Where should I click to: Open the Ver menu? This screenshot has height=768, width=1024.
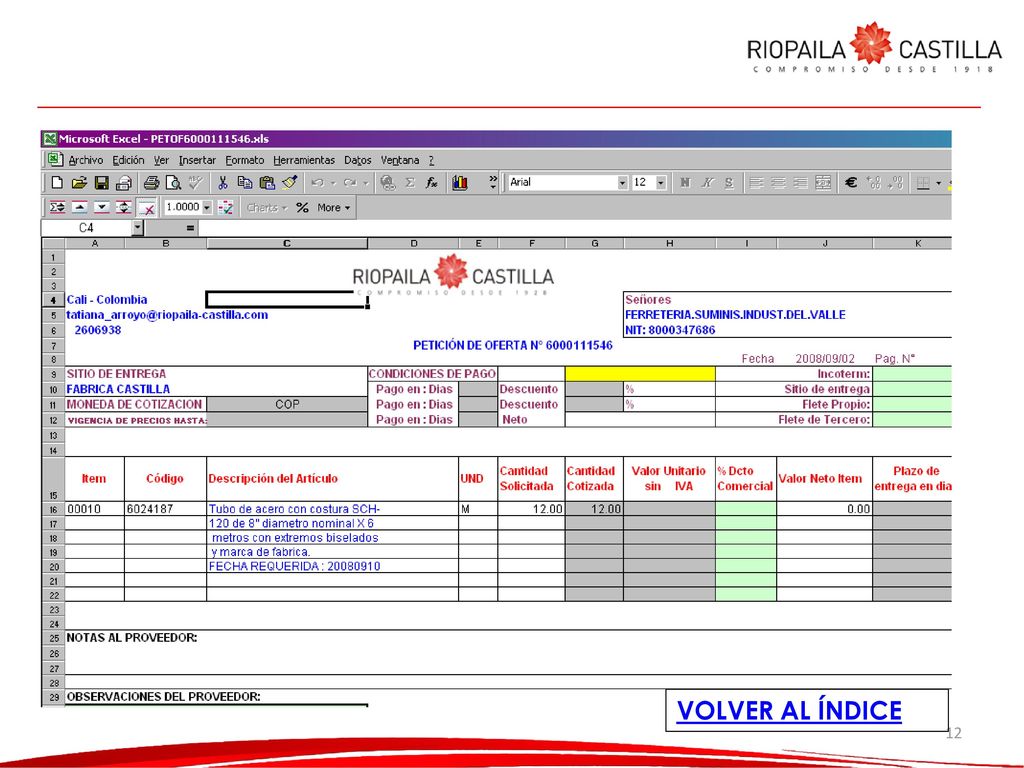[x=161, y=160]
